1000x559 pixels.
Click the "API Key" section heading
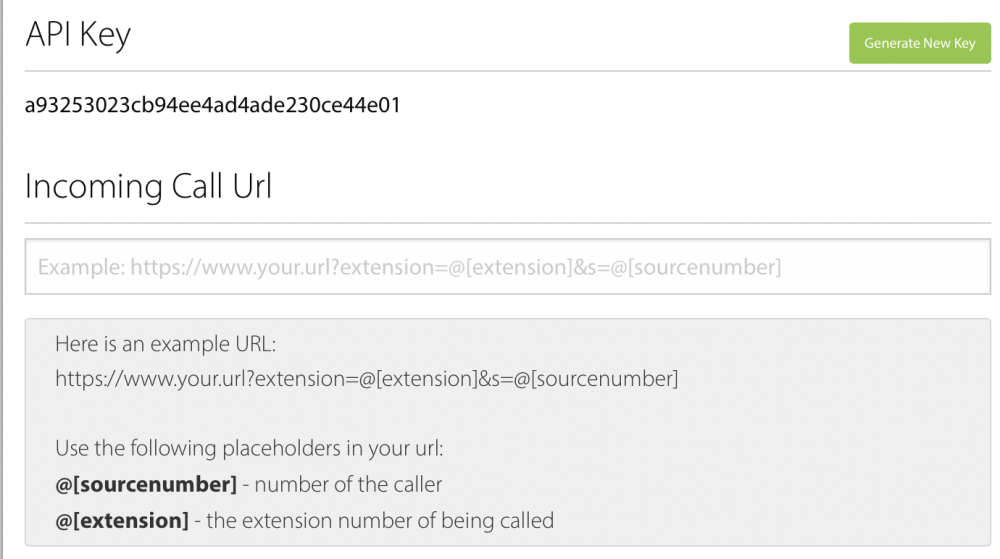[78, 35]
